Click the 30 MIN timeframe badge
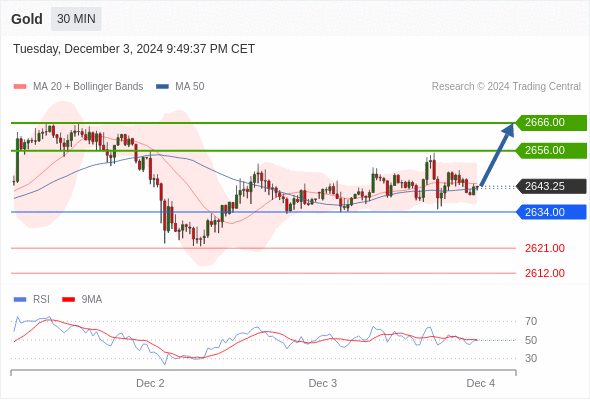The height and width of the screenshot is (400, 590). point(76,19)
